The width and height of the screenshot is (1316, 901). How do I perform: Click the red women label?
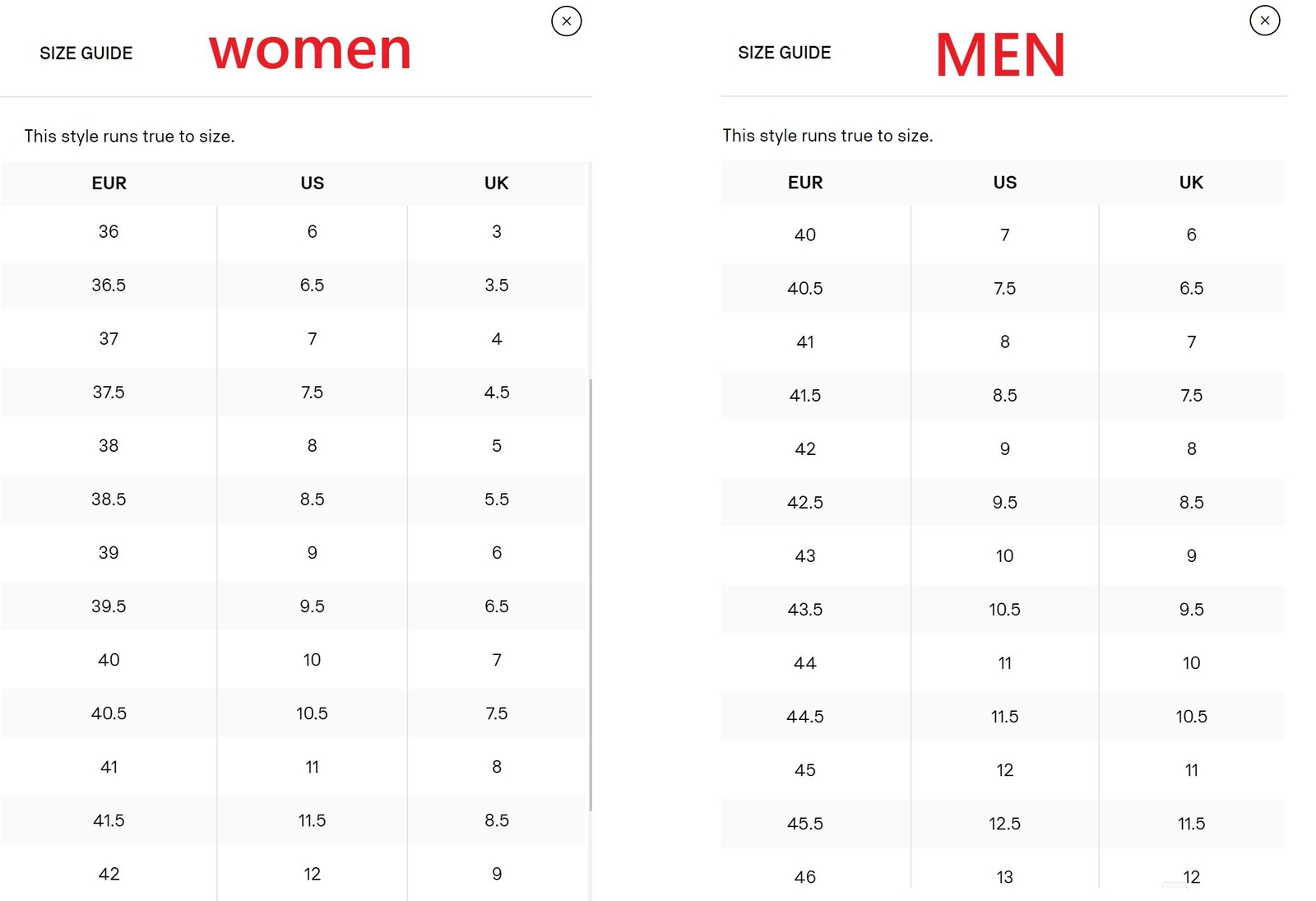[309, 51]
